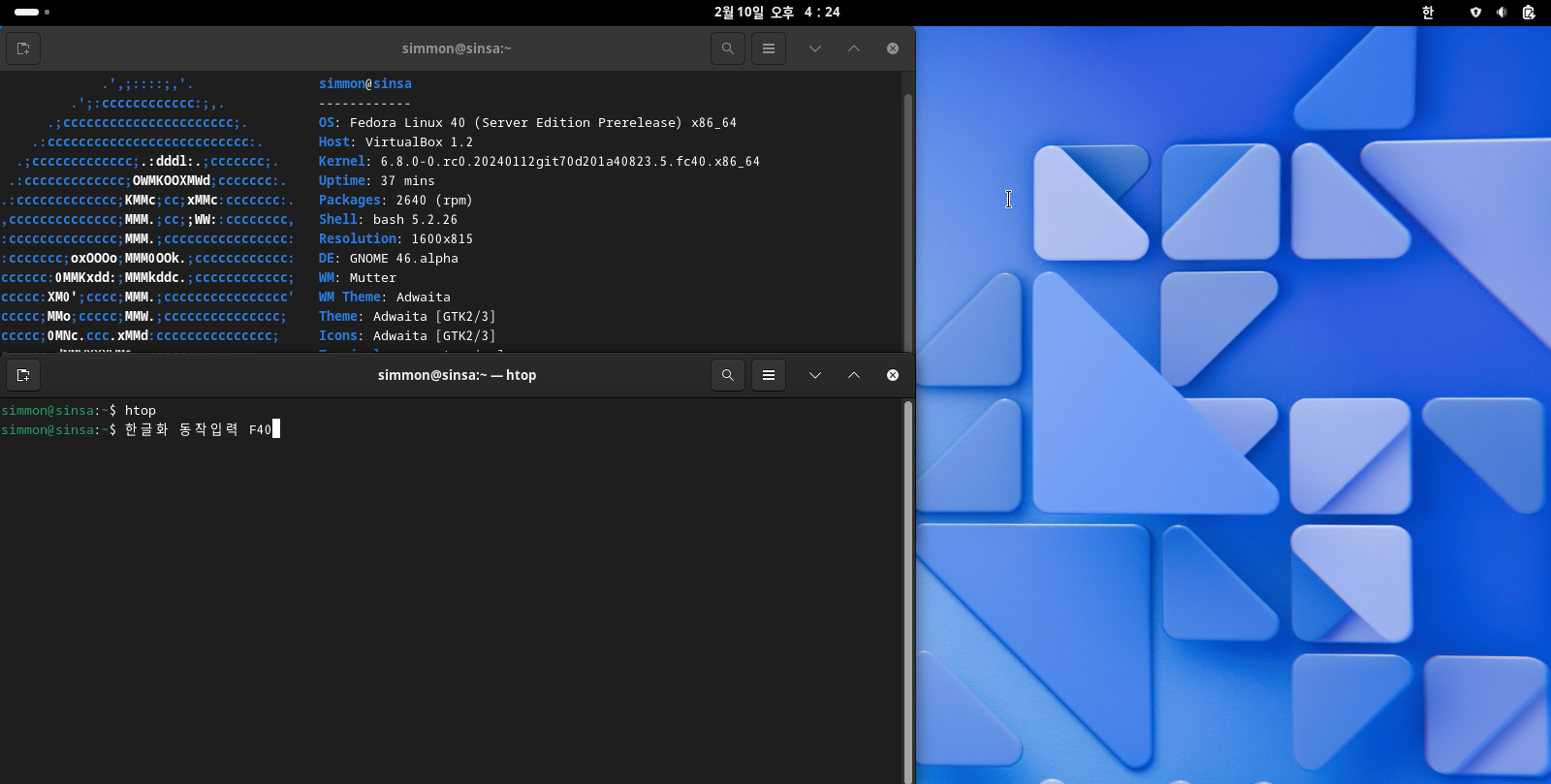Image resolution: width=1551 pixels, height=784 pixels.
Task: Click the lower terminal title simmon@sinsa:~ — htop
Action: point(457,375)
